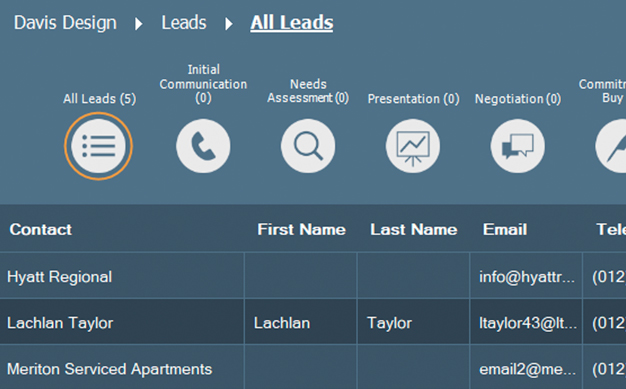Select the All Leads list icon

(x=98, y=146)
